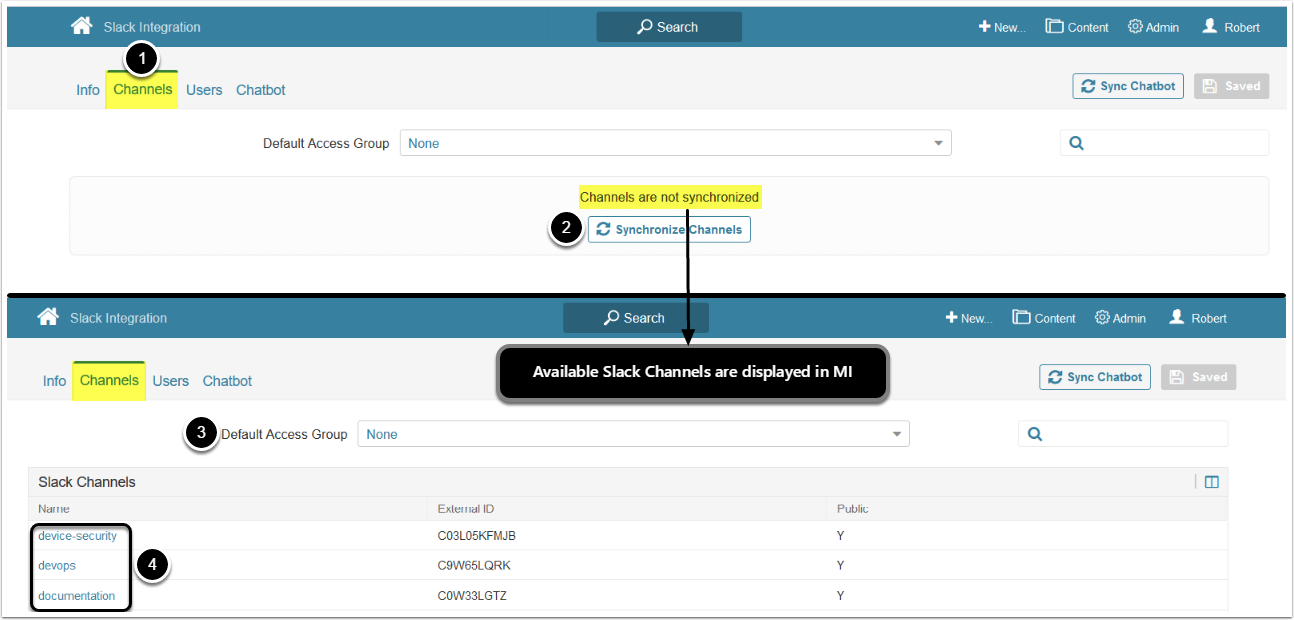Click the filter search field in lower panel
Screen dimensions: 1294x620
(x=1123, y=434)
